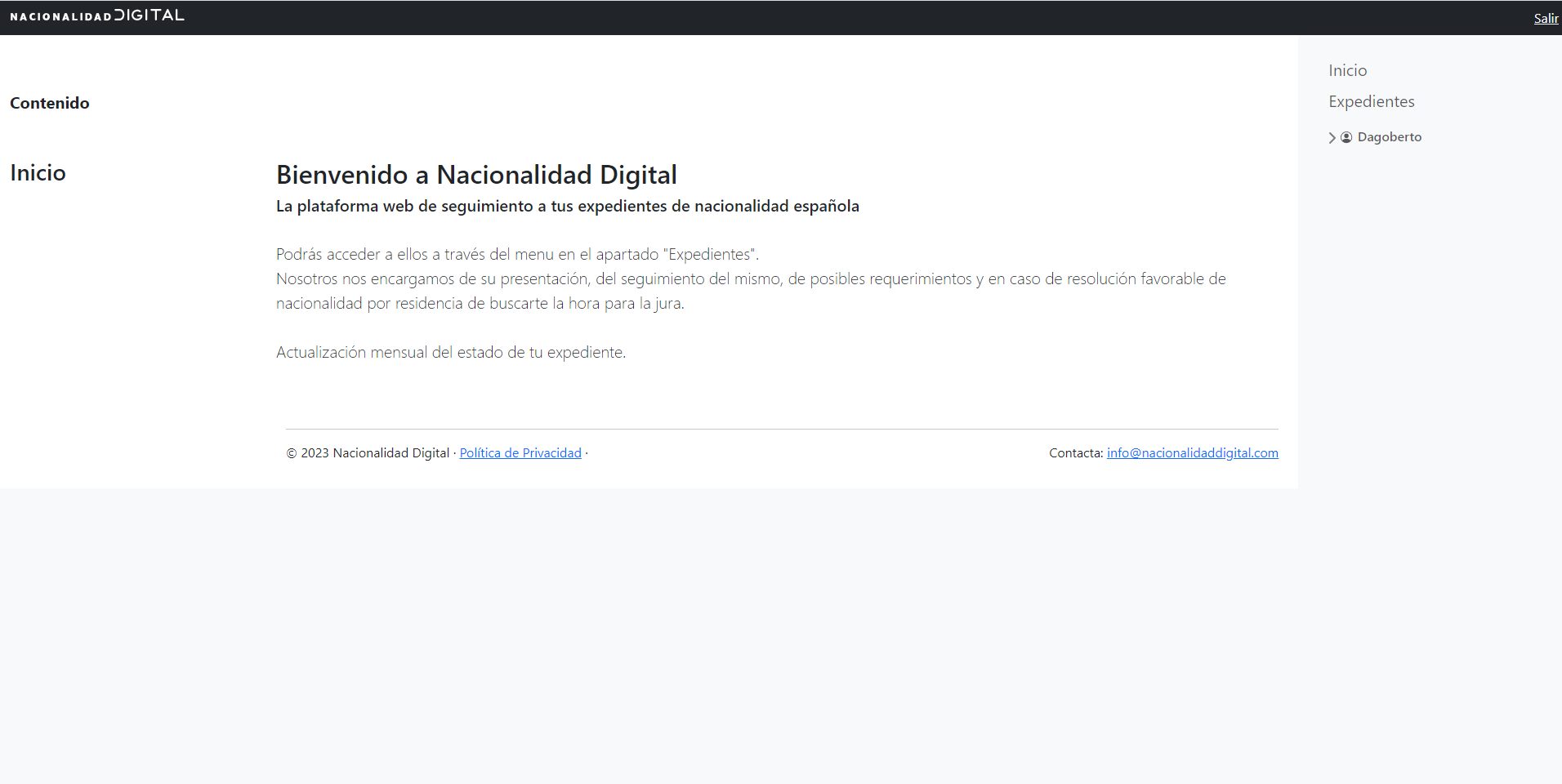Screen dimensions: 1562x784
Task: Log out using the Salir link
Action: click(1546, 18)
